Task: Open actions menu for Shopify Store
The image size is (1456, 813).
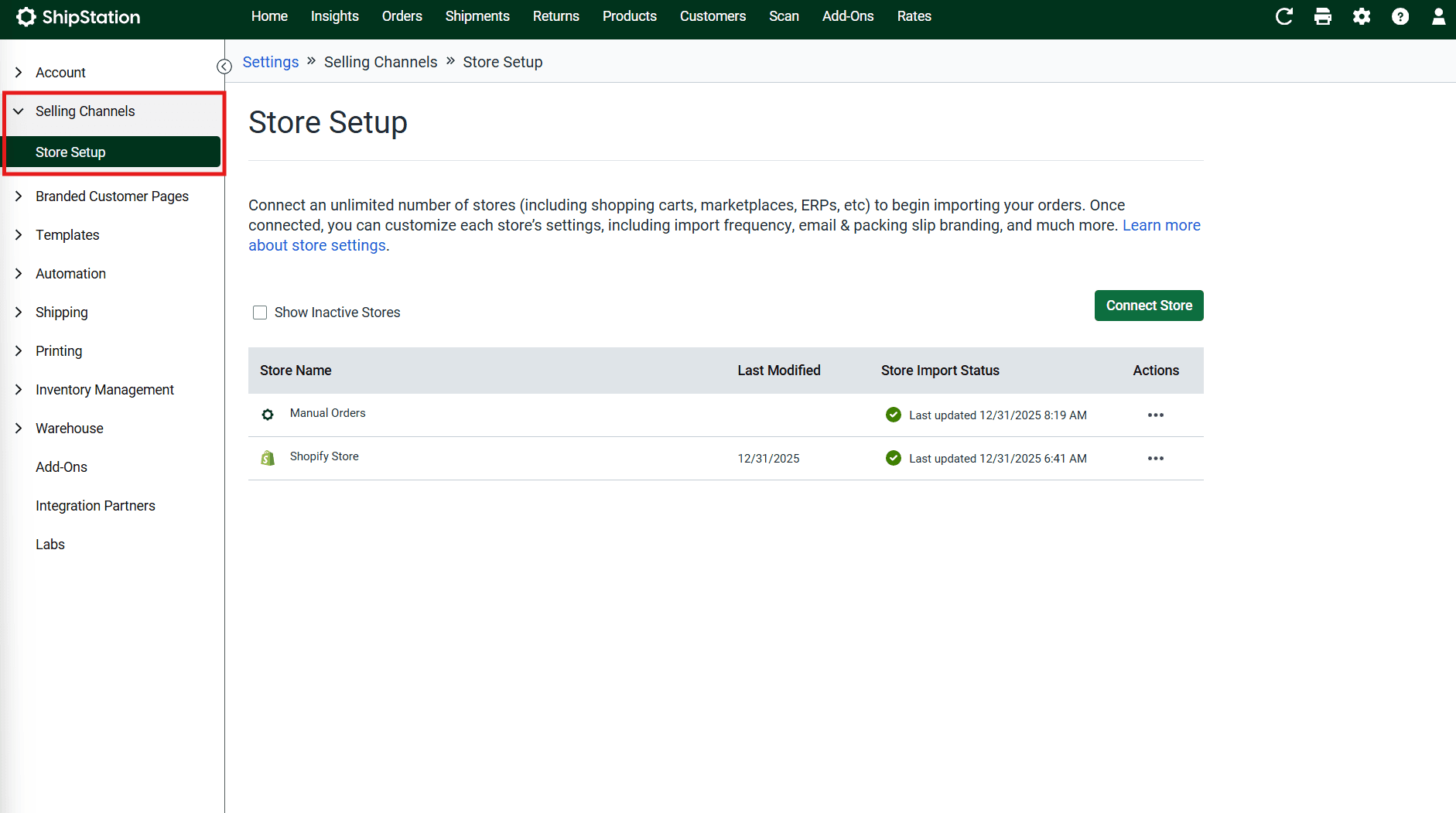Action: click(x=1156, y=459)
